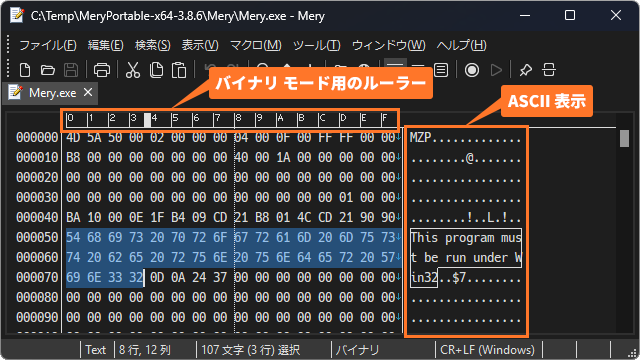The image size is (640, 360).
Task: Open the 検索(S) menu
Action: pos(153,45)
